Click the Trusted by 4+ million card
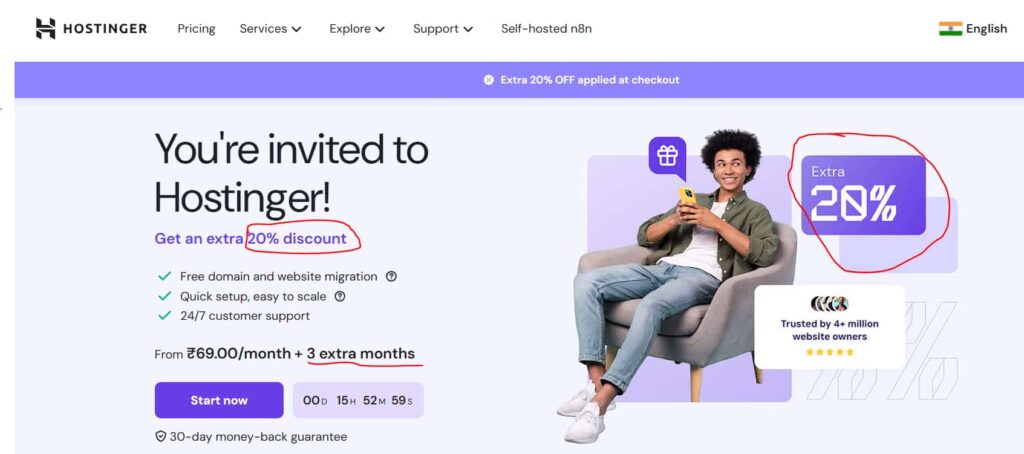This screenshot has height=454, width=1024. pyautogui.click(x=829, y=327)
